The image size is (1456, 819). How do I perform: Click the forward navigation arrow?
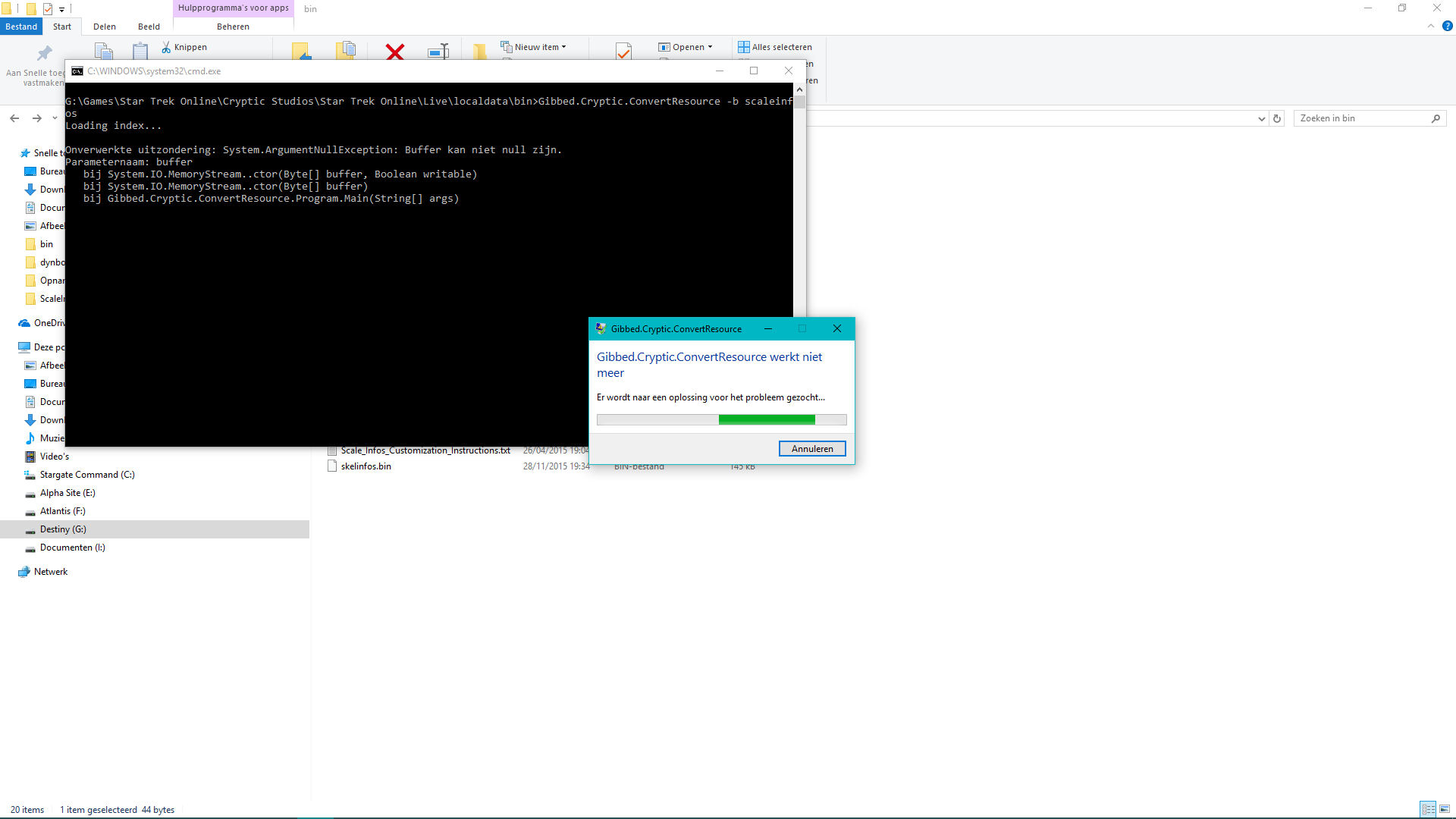tap(36, 118)
